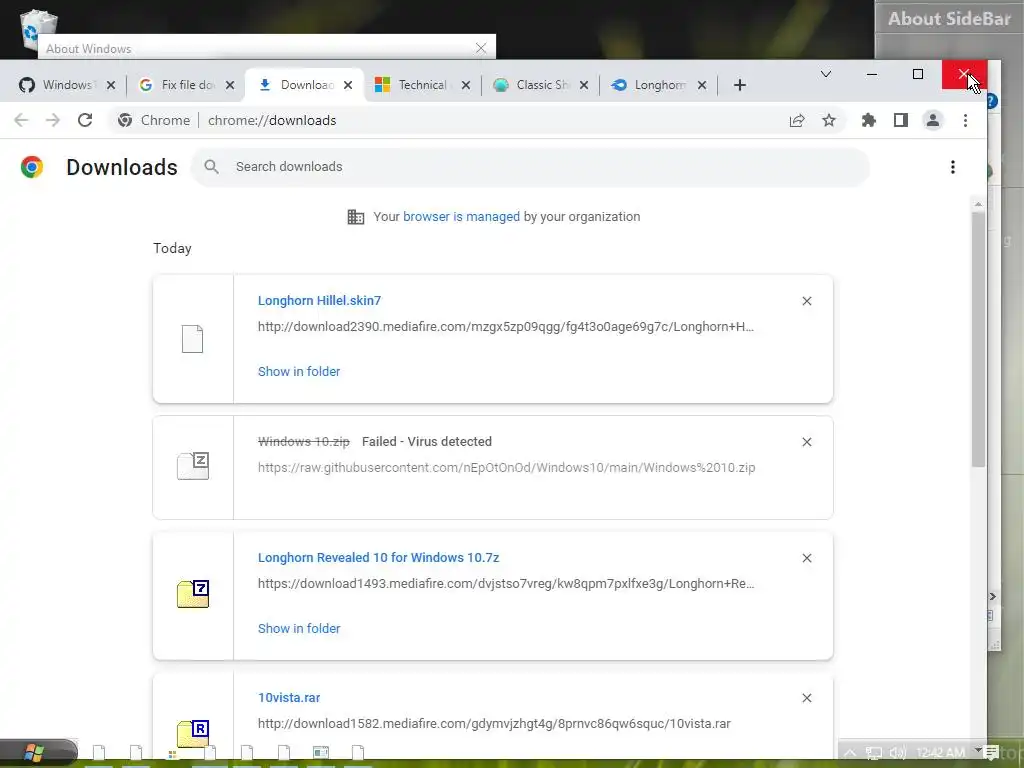1024x768 pixels.
Task: Click the scrollbar up arrow
Action: (978, 204)
